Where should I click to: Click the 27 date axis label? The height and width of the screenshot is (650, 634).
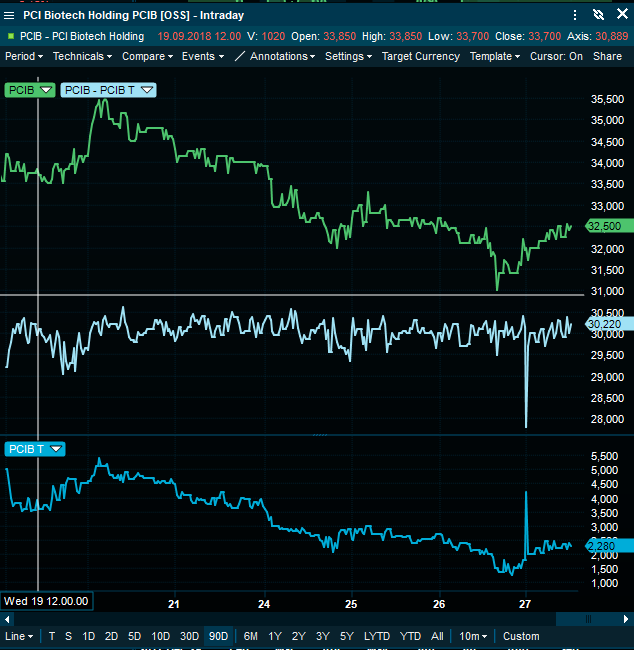pyautogui.click(x=525, y=604)
